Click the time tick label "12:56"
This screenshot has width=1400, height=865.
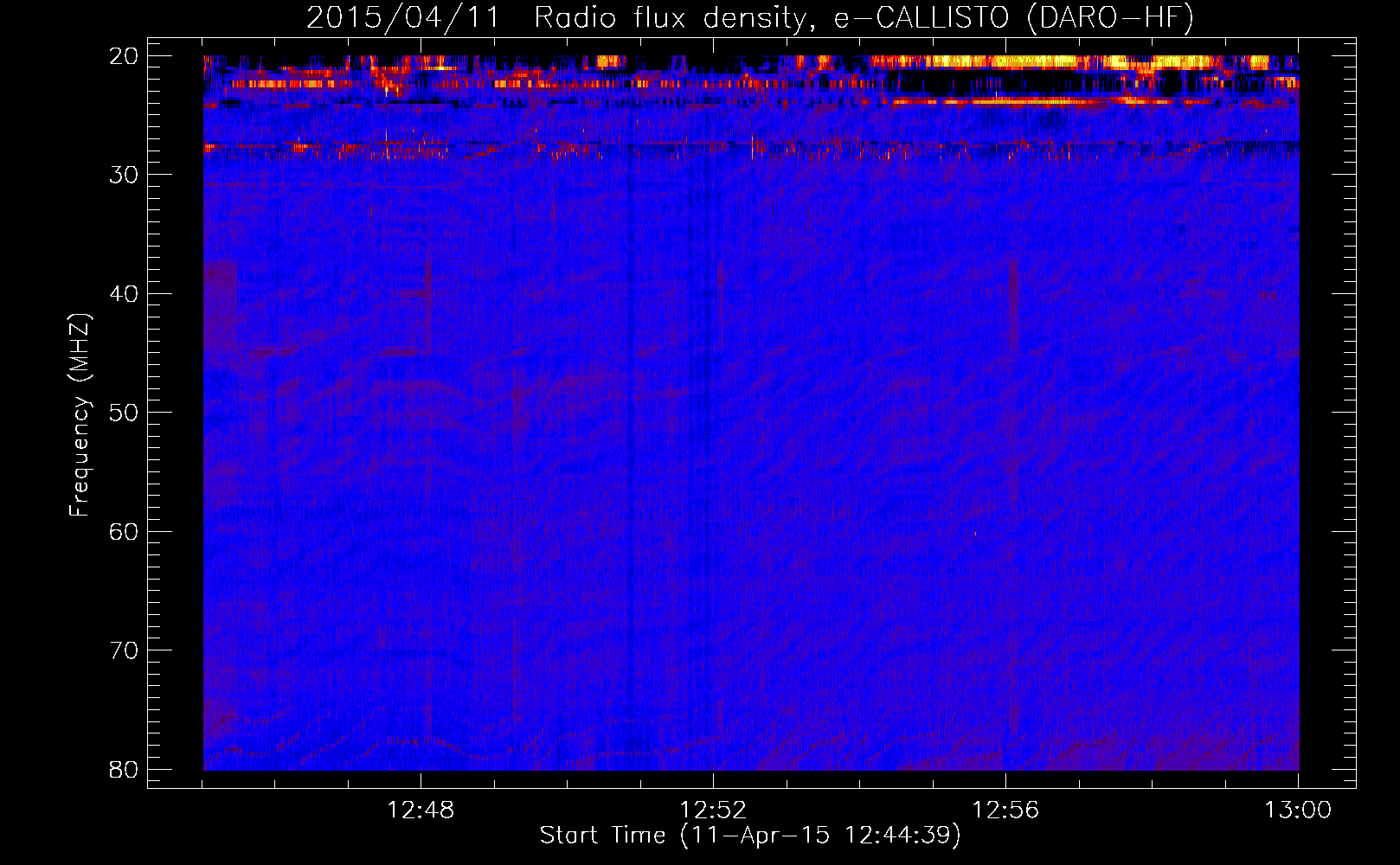[x=1005, y=811]
